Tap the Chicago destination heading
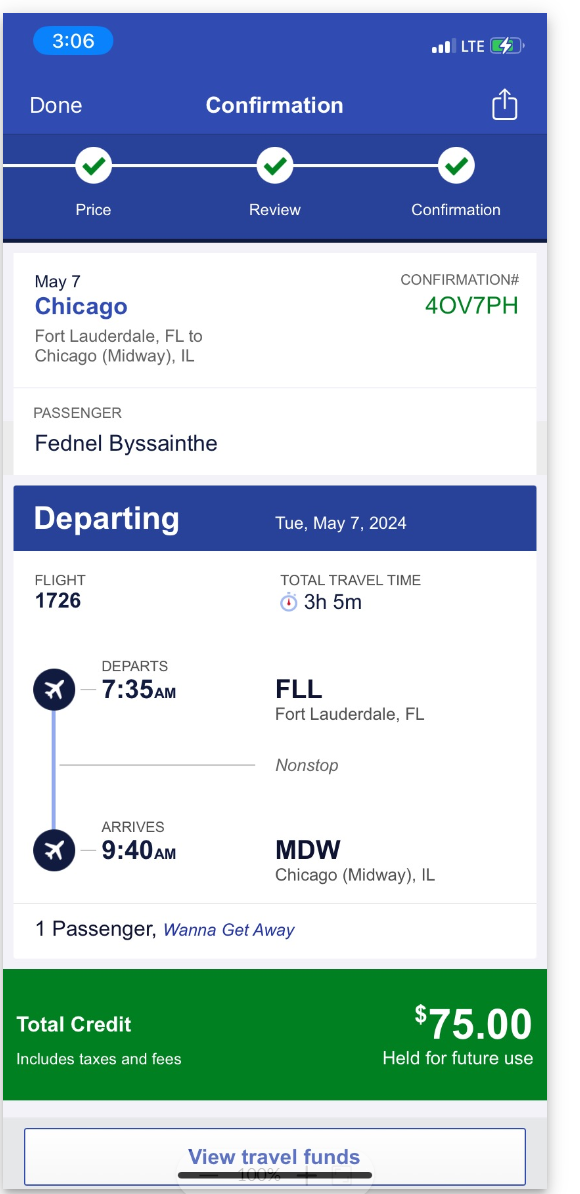Viewport: 580px width, 1194px height. [x=81, y=306]
